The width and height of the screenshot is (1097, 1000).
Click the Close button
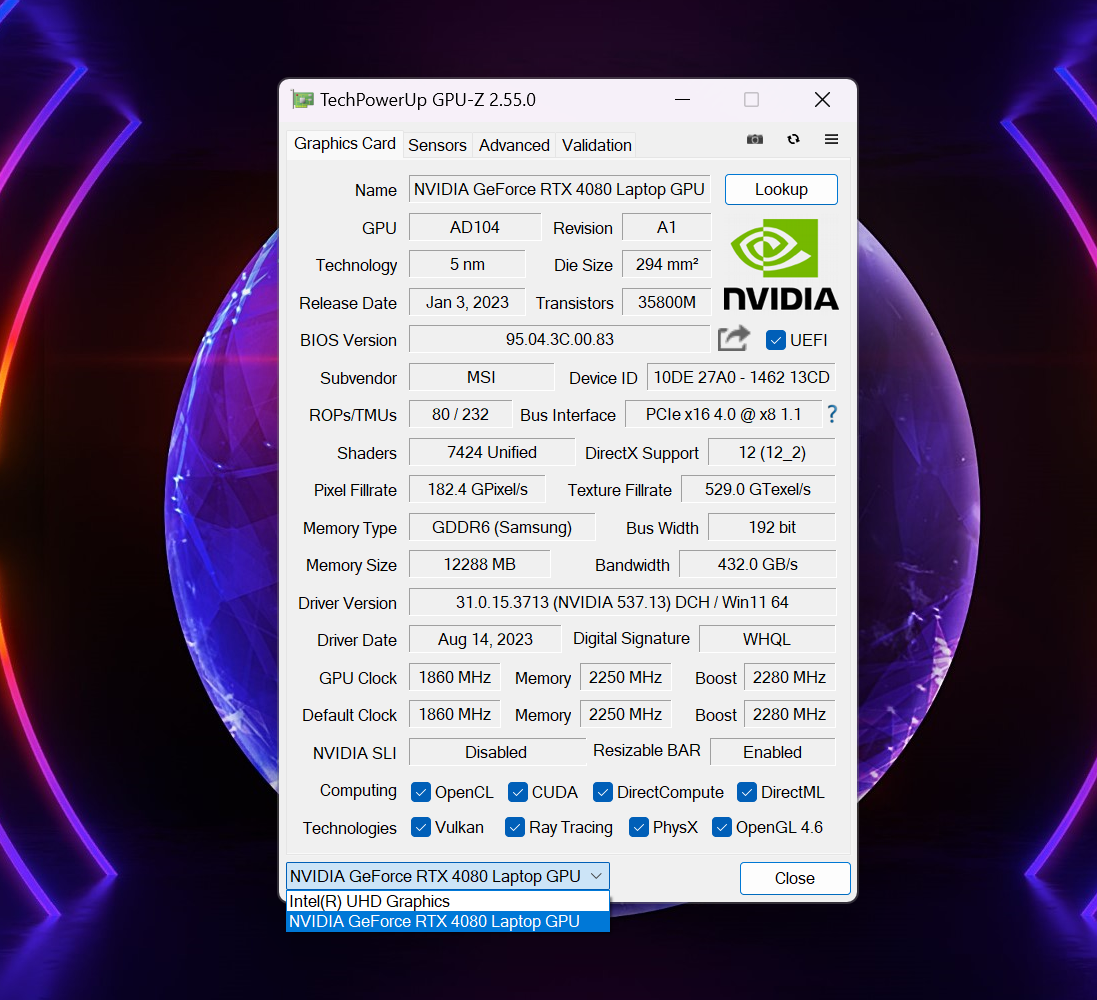[x=795, y=878]
